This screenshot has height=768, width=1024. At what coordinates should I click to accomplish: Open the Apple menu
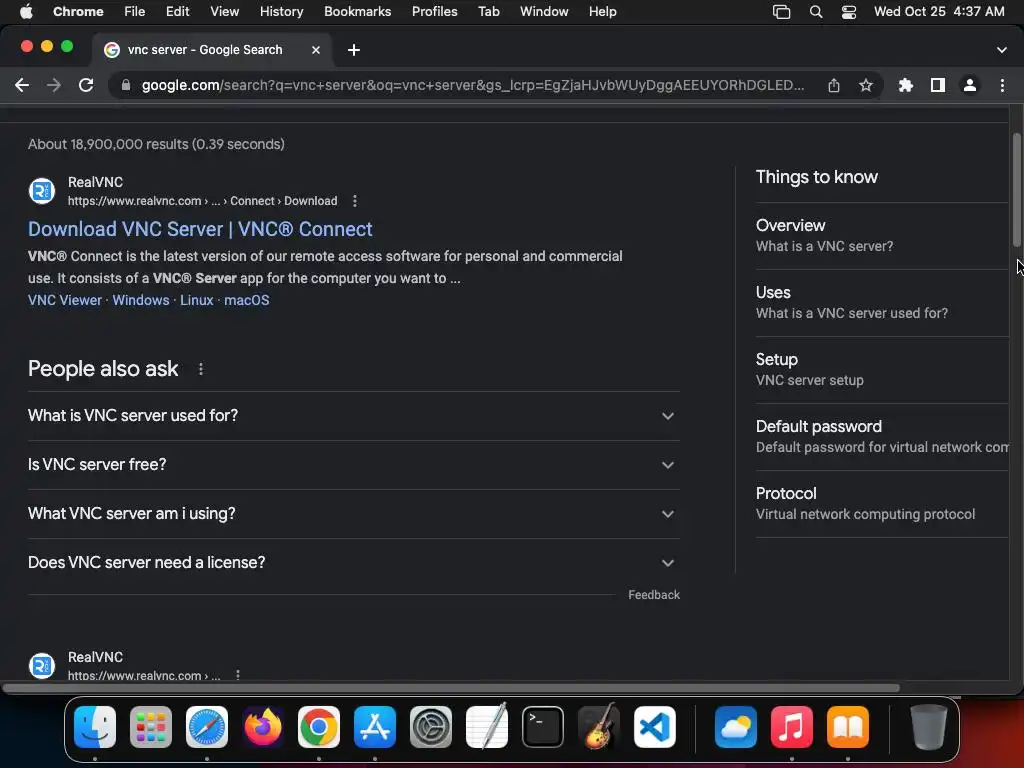(26, 12)
